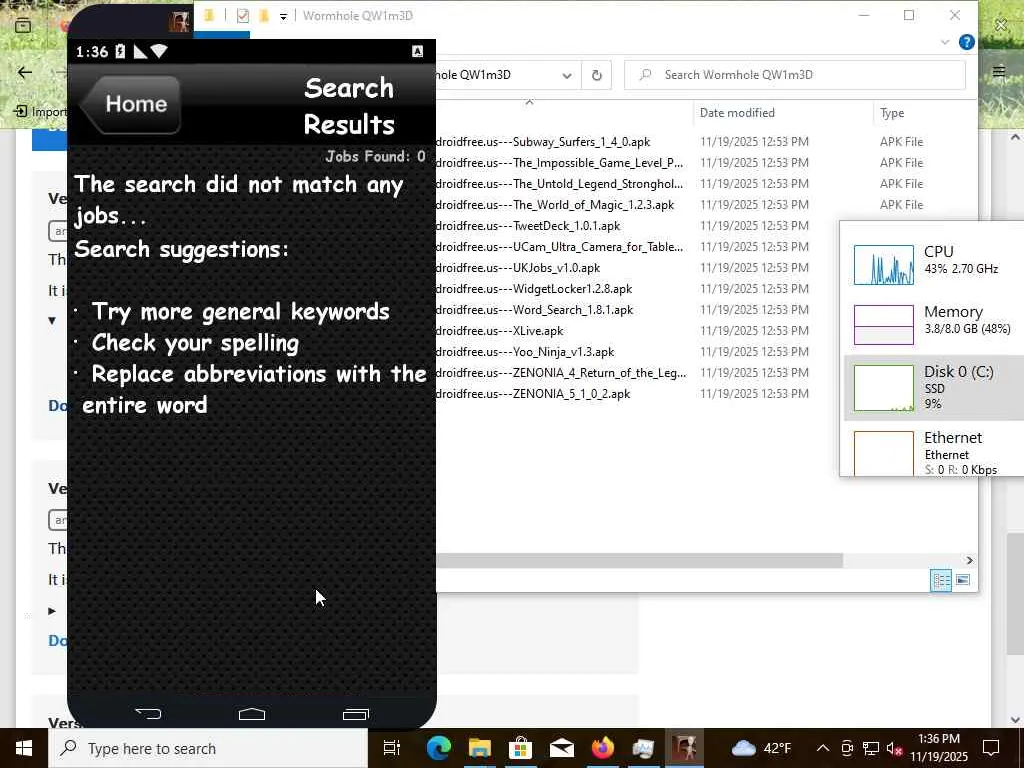Screen dimensions: 1024x768
Task: Open the CPU performance graph
Action: 884,264
